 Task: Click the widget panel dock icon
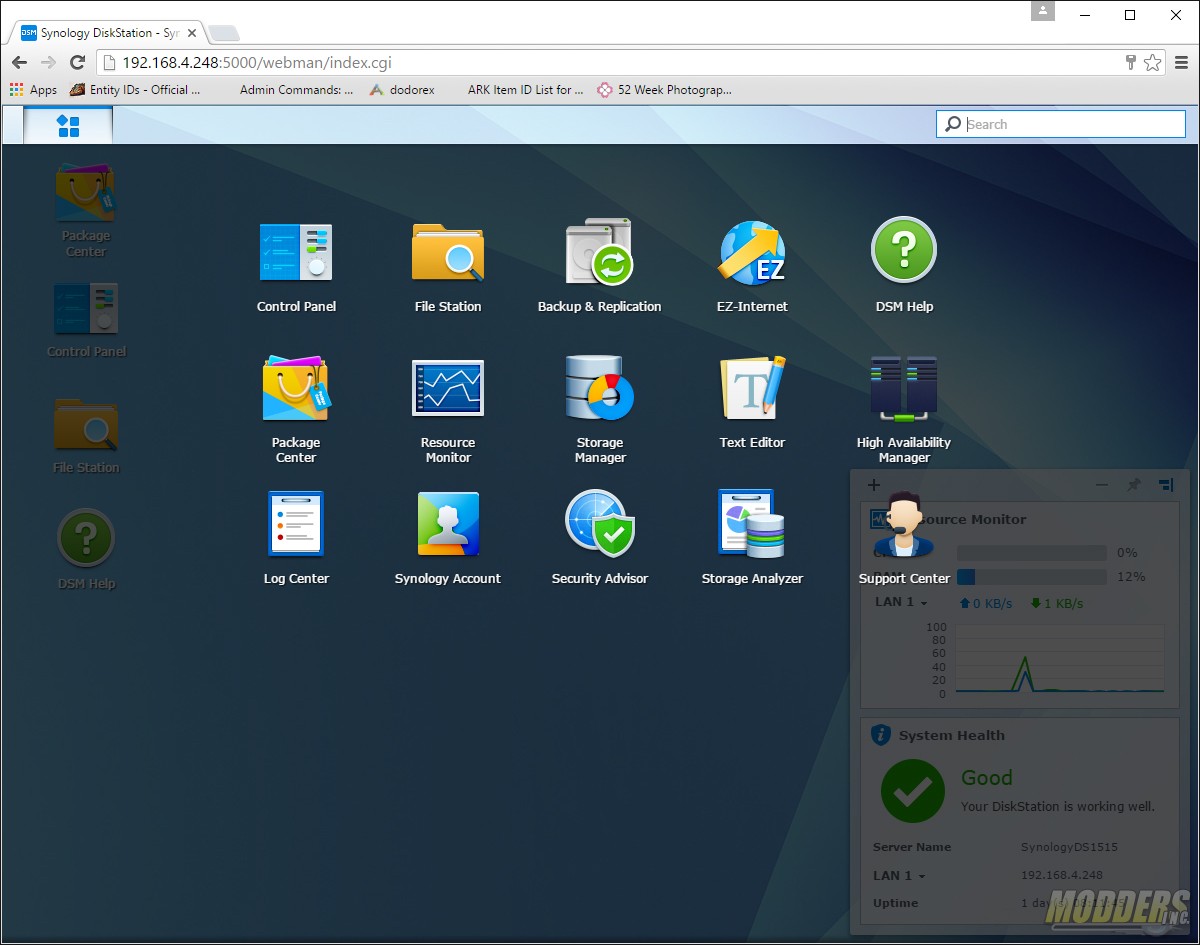[1166, 485]
